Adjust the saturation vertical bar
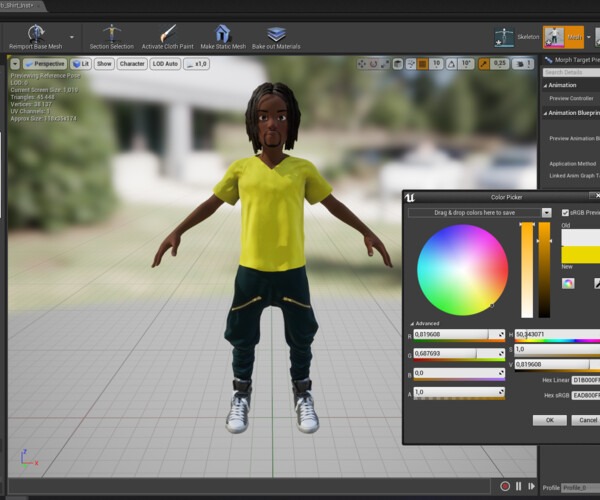 (527, 270)
